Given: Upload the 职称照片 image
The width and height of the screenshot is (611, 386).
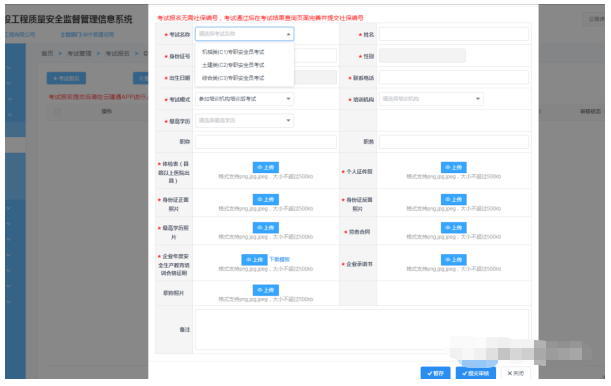Looking at the screenshot, I should (265, 290).
